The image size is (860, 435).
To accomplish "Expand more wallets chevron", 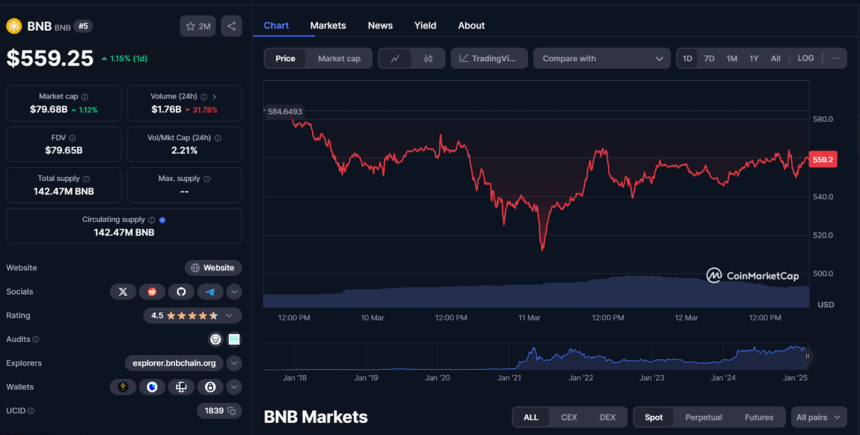I will 234,387.
